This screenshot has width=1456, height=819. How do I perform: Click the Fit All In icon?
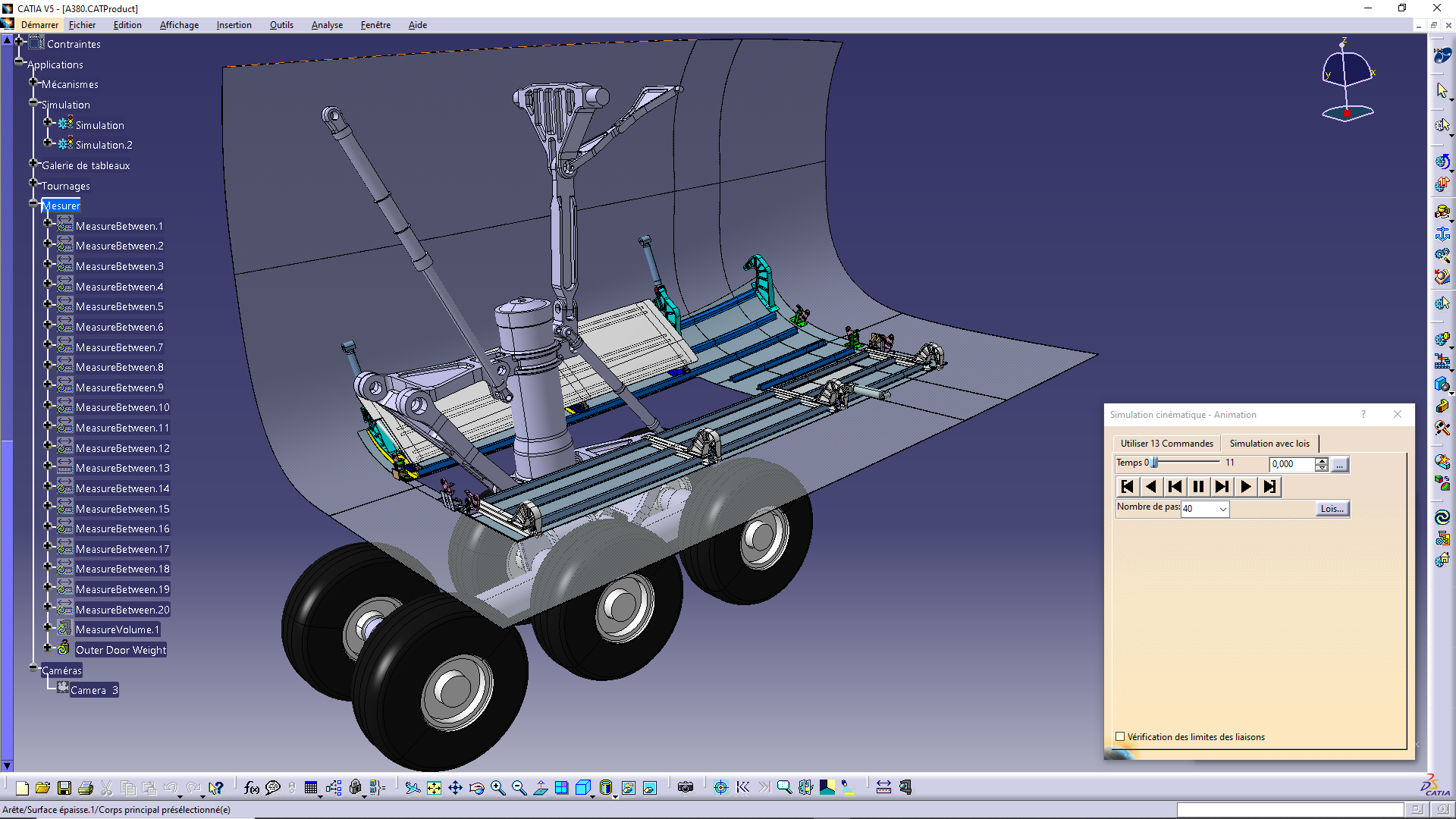(x=434, y=788)
